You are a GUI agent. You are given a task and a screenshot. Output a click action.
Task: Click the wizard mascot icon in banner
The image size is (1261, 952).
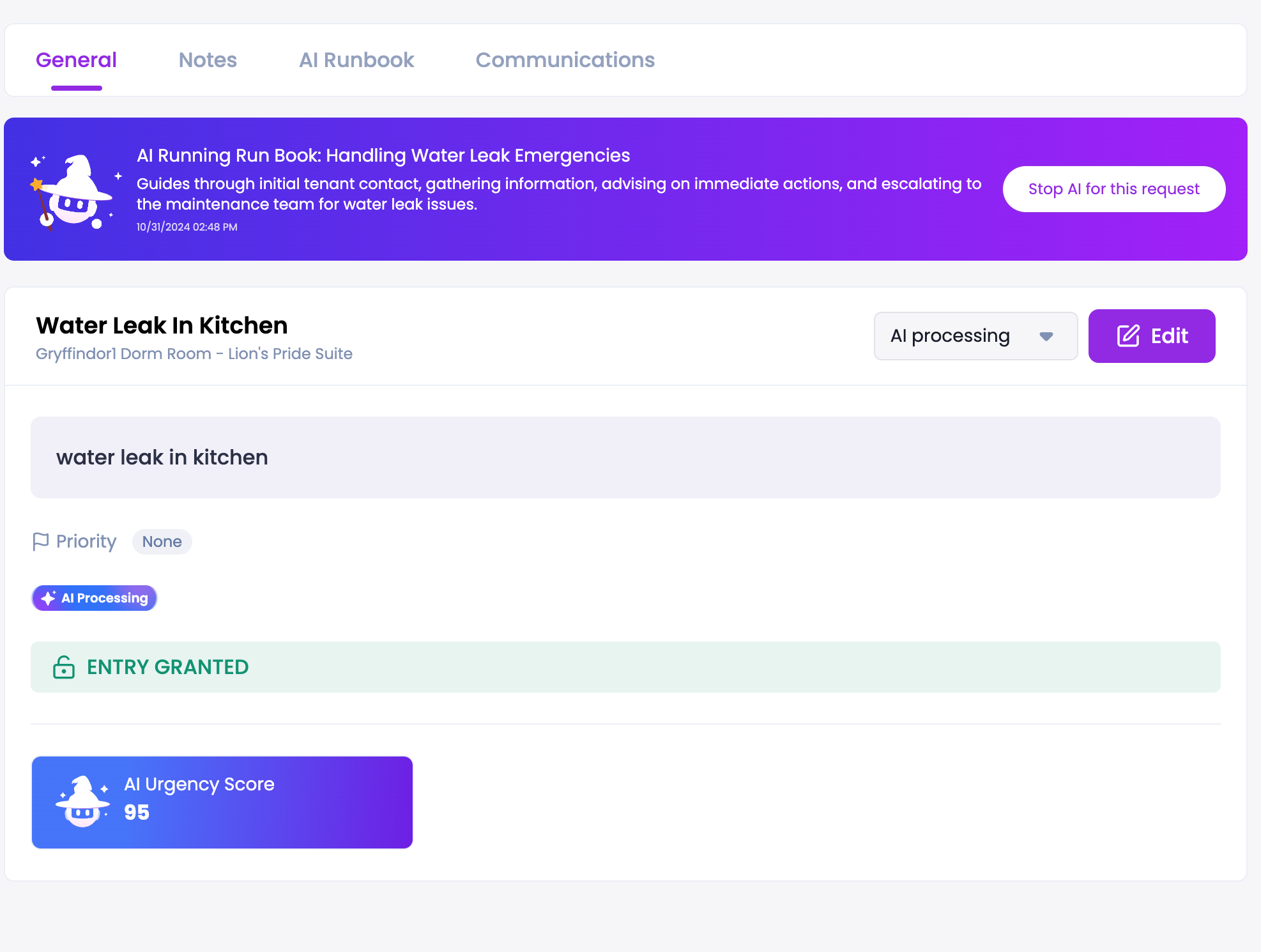point(73,191)
